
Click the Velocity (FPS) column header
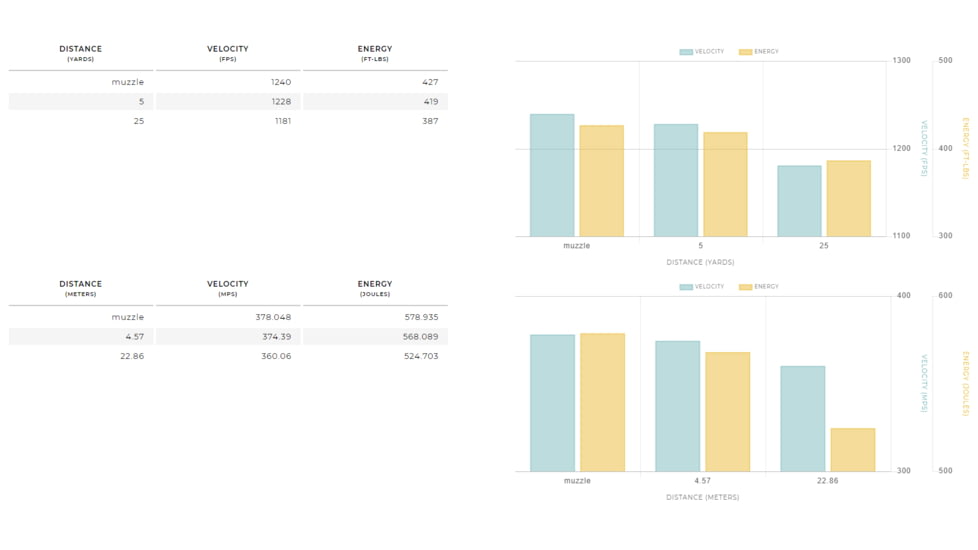coord(227,53)
